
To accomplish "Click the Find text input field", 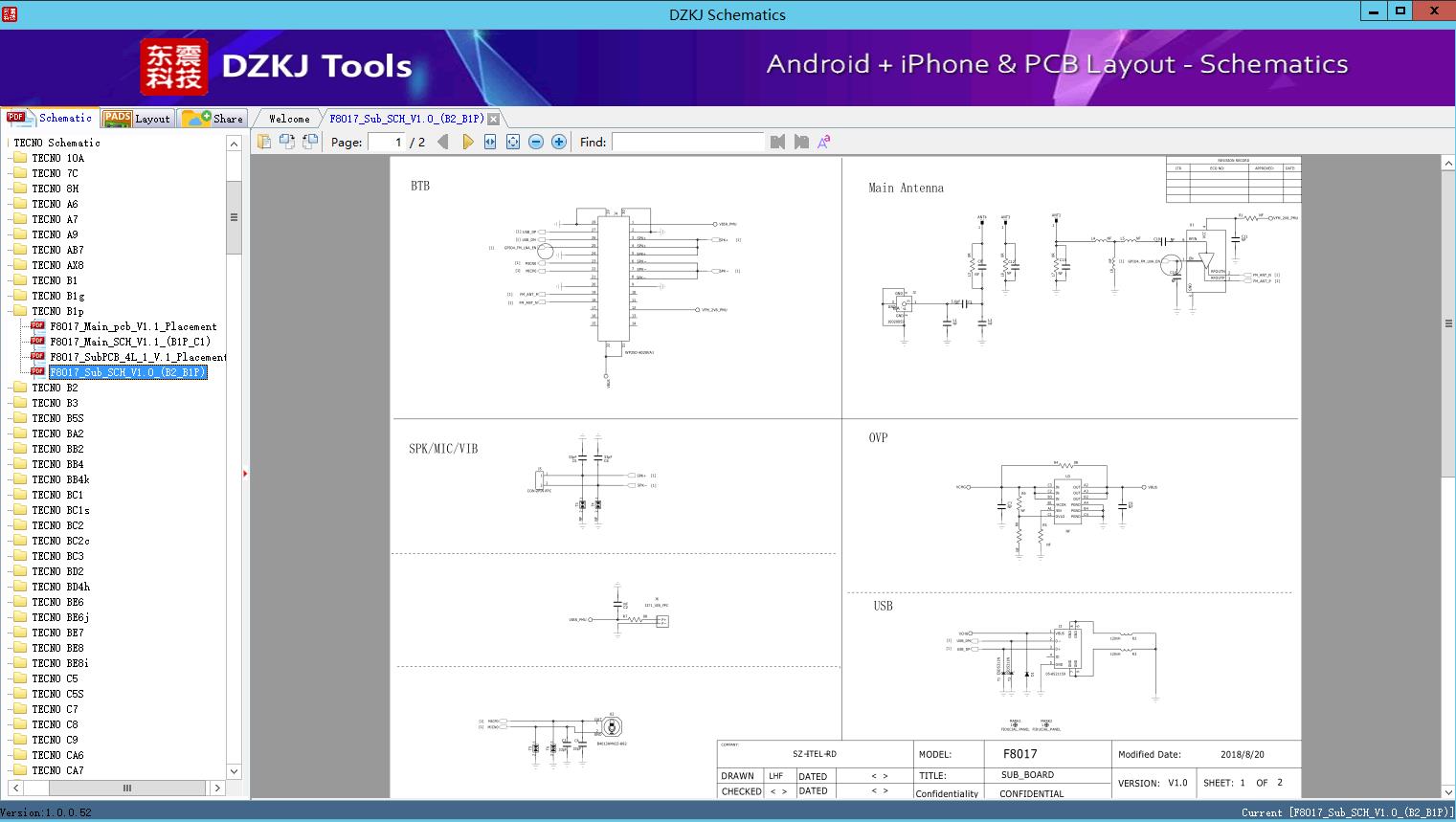I will (x=687, y=142).
